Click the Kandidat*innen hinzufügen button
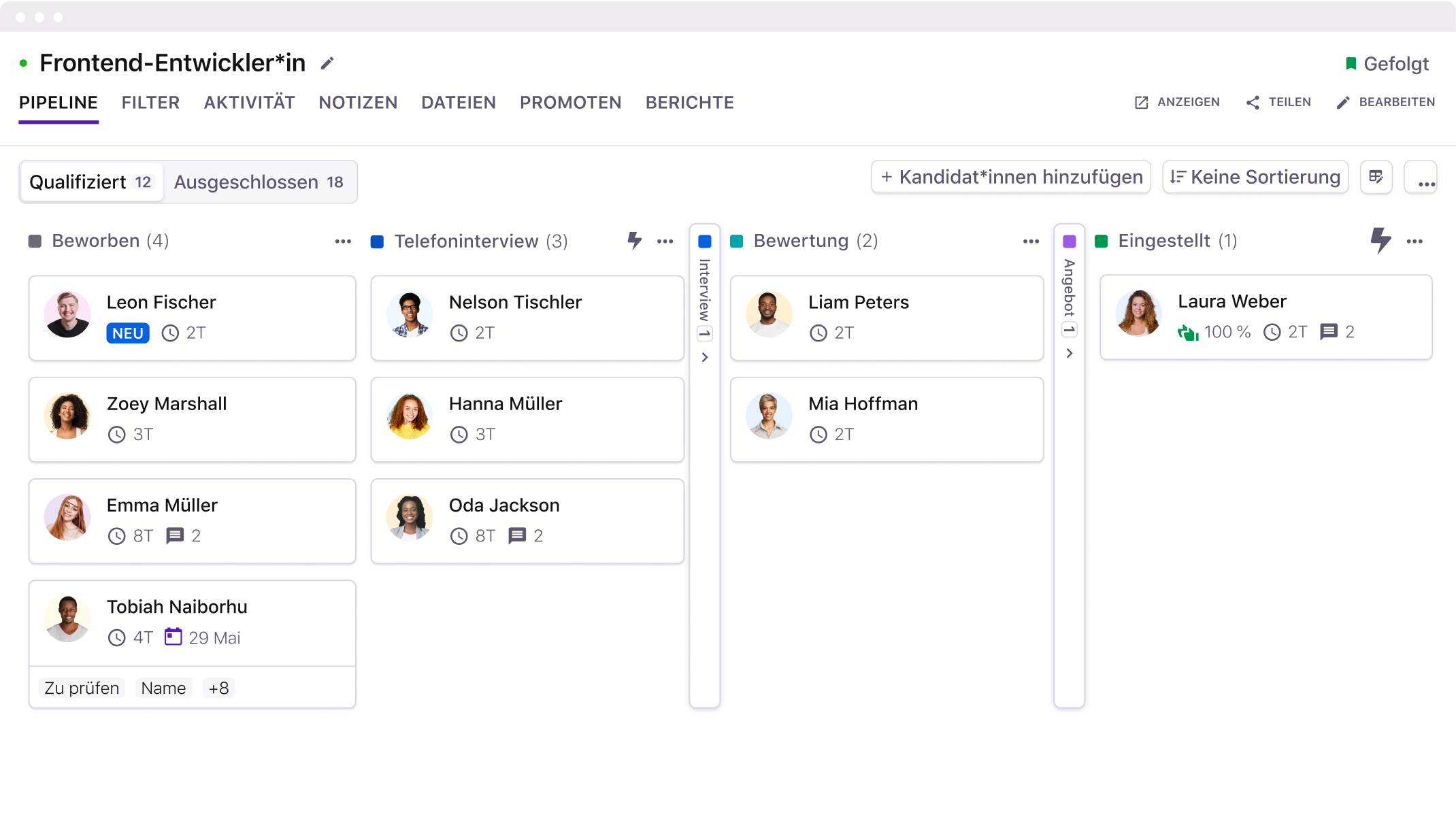1456x819 pixels. [x=1011, y=177]
